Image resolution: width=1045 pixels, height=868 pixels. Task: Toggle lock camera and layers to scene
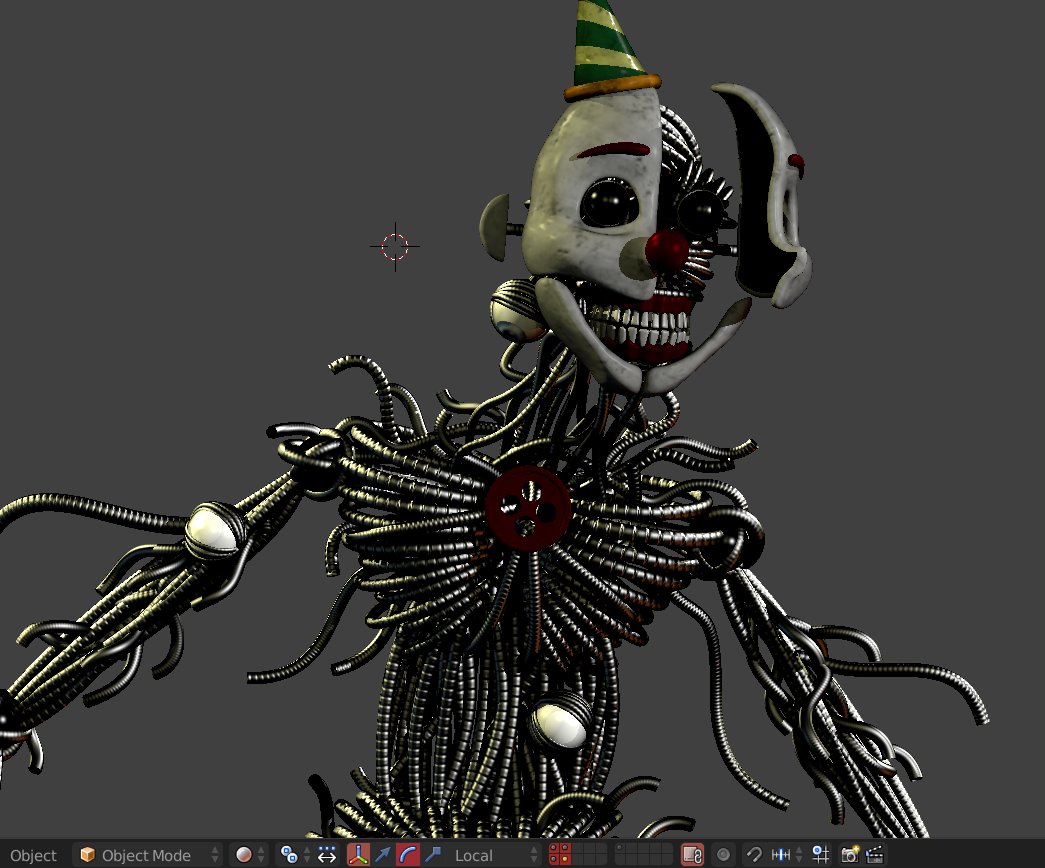(x=692, y=855)
